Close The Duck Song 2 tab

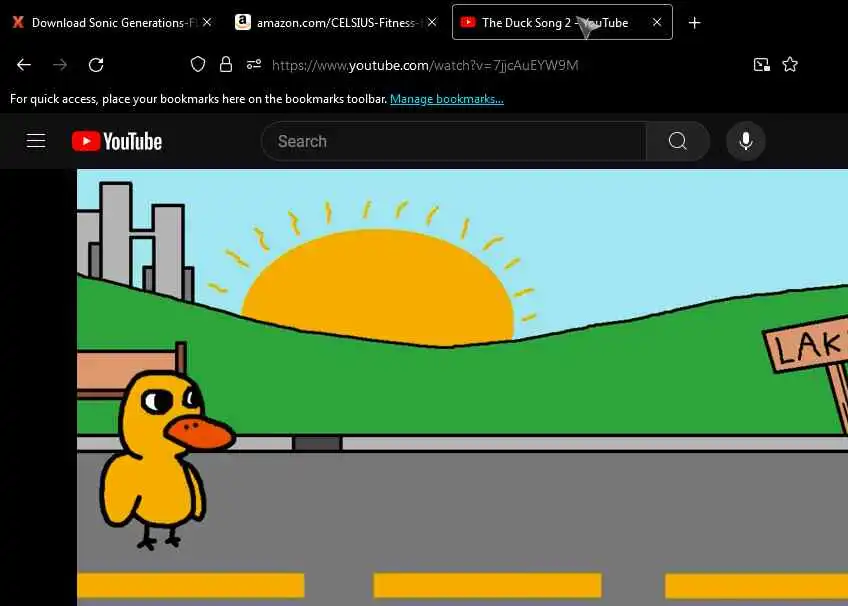pyautogui.click(x=657, y=22)
